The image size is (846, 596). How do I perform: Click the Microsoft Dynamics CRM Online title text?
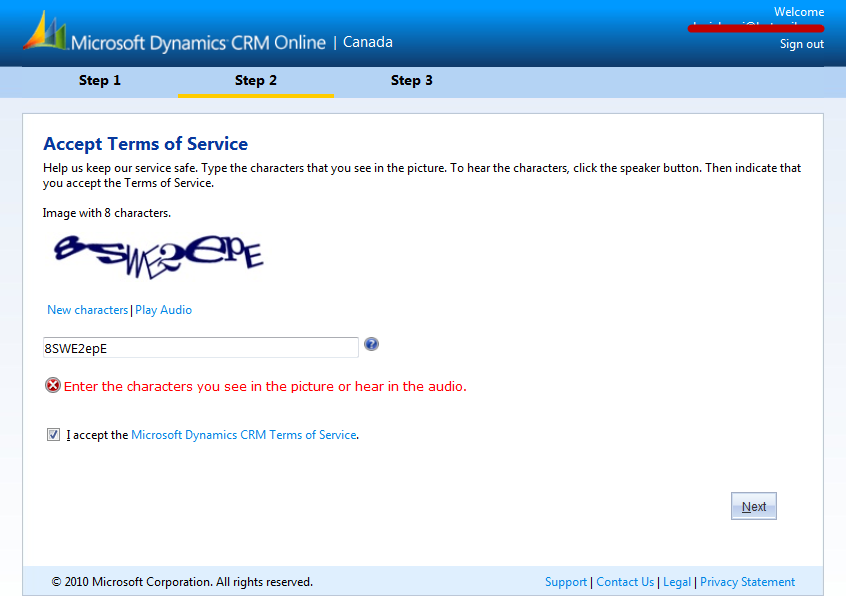(198, 43)
